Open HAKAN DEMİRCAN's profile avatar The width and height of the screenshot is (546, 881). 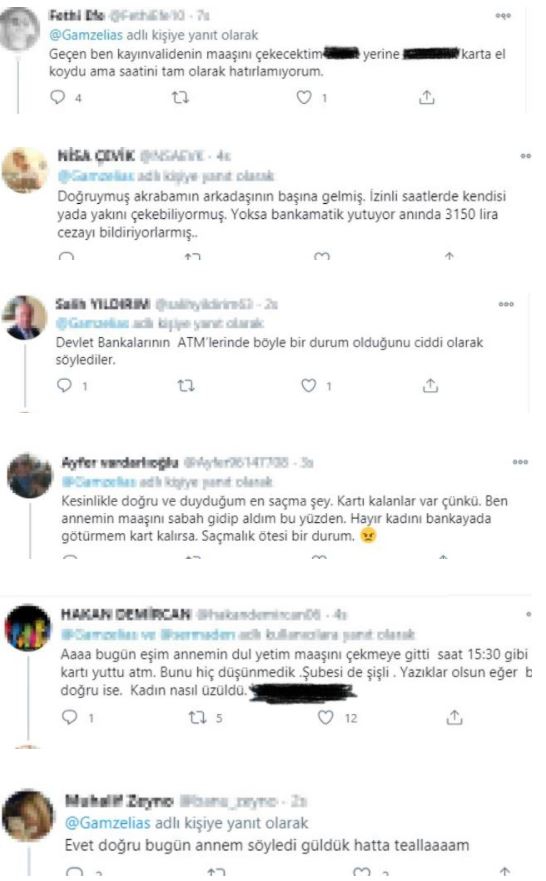pos(28,628)
